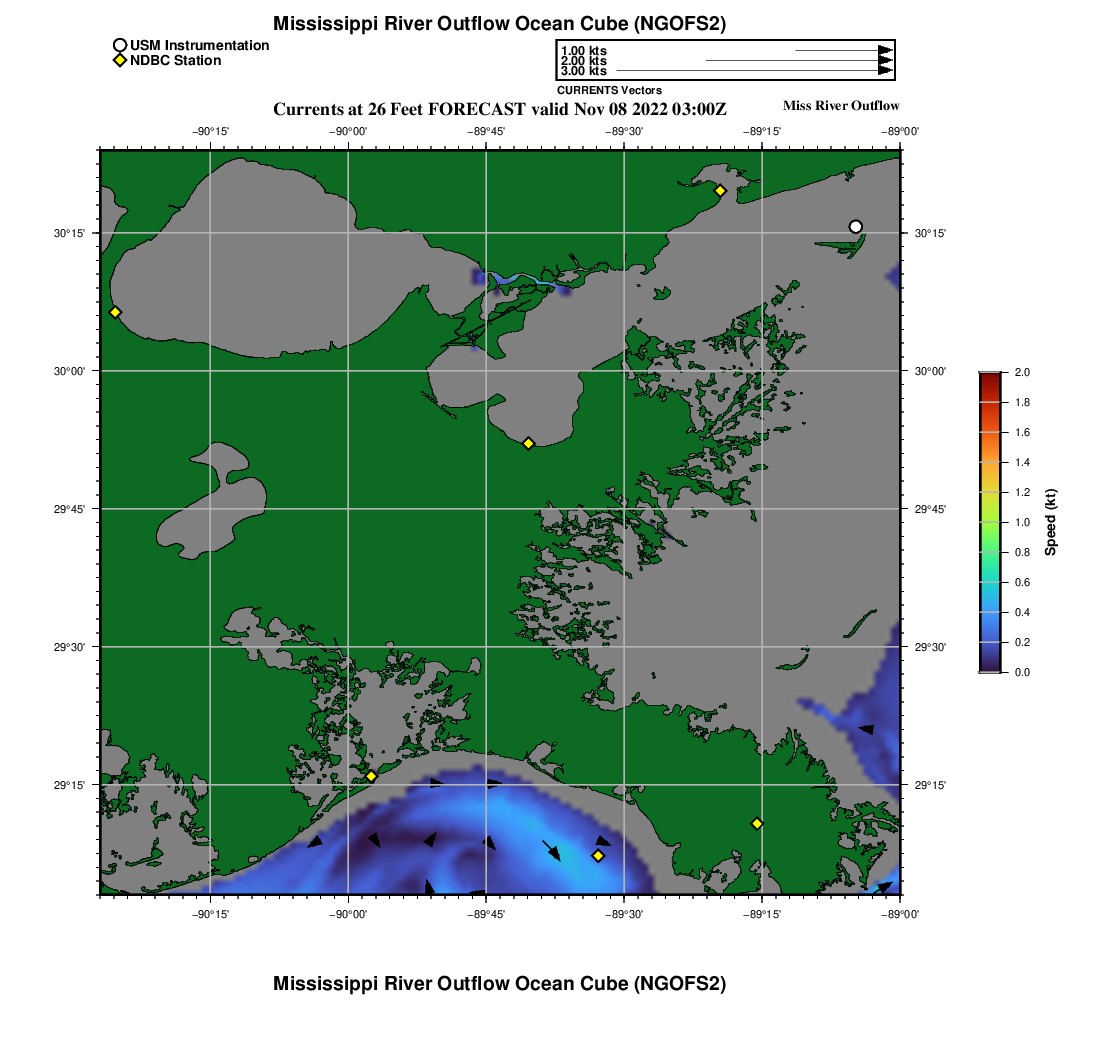This screenshot has height=1050, width=1100.
Task: Click the NDBC diamond on the far west lake shore
Action: click(x=115, y=312)
